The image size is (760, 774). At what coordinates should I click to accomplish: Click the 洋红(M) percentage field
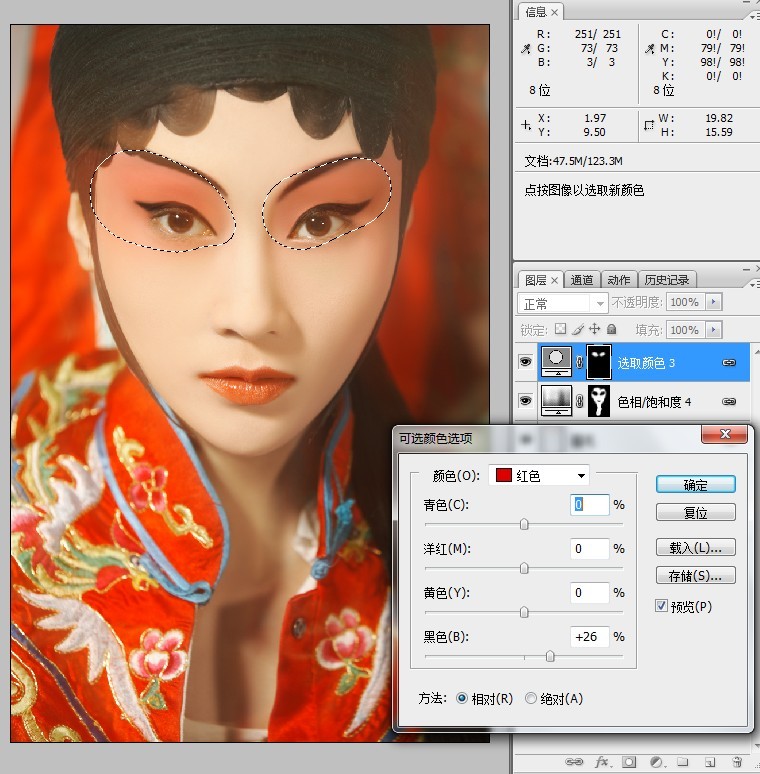[x=589, y=548]
